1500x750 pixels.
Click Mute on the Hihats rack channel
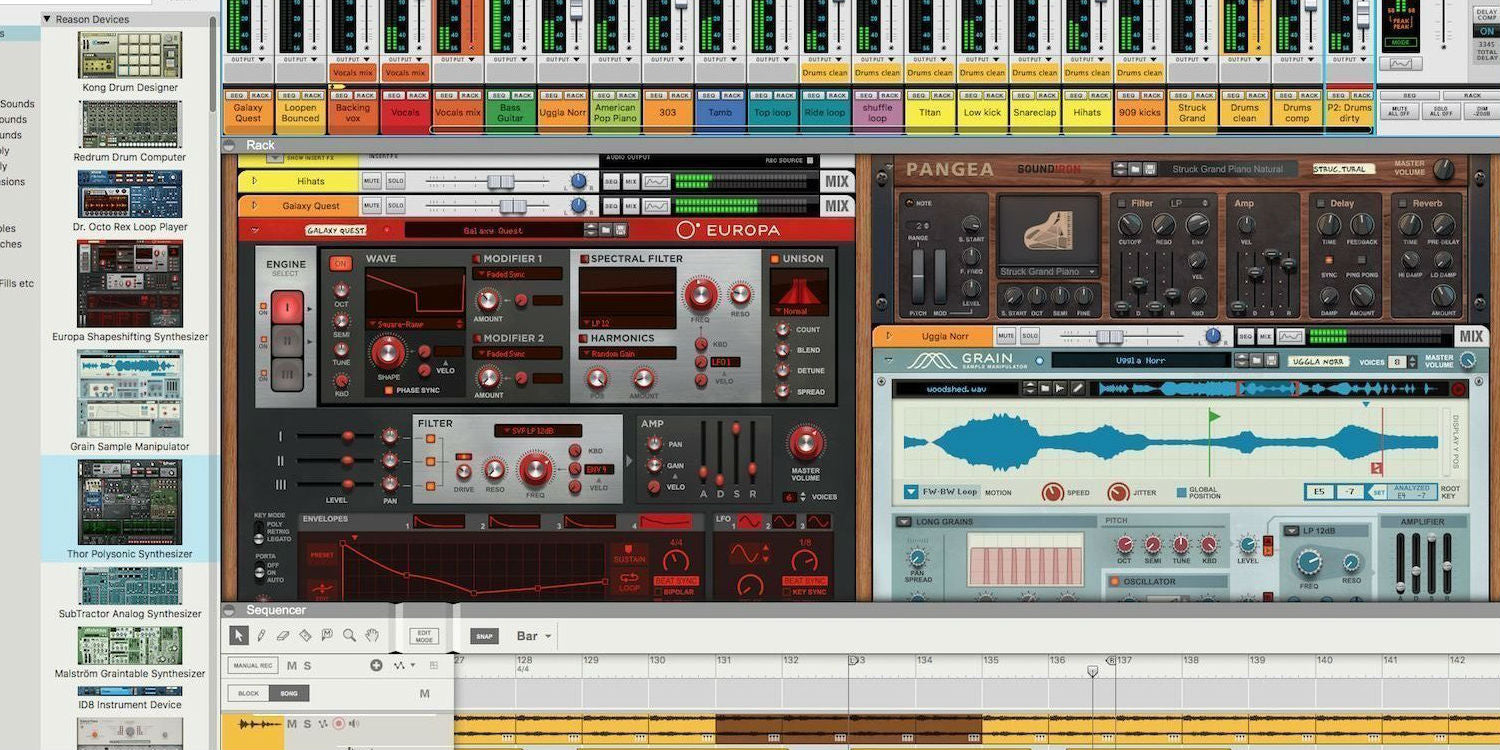[x=372, y=182]
